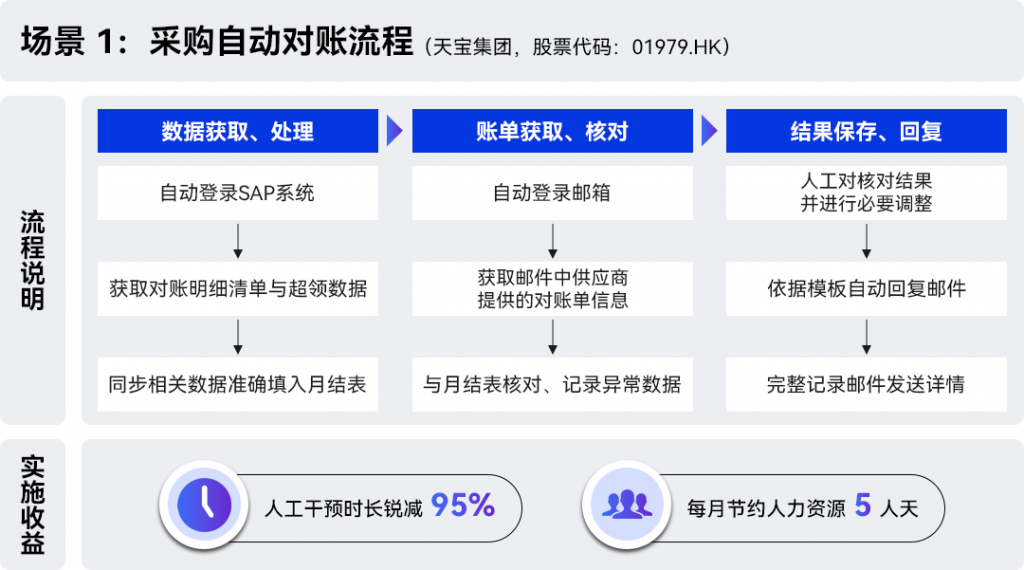The width and height of the screenshot is (1024, 570).
Task: Click the arrow between 账单获取 and 结果保存 headers
Action: [x=709, y=131]
